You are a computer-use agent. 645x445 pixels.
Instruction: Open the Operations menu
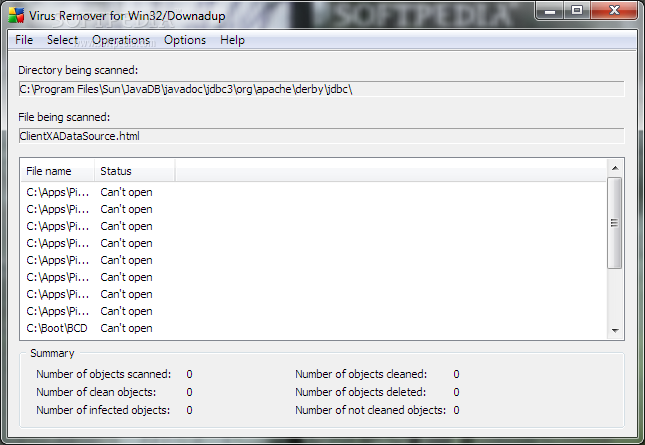121,40
